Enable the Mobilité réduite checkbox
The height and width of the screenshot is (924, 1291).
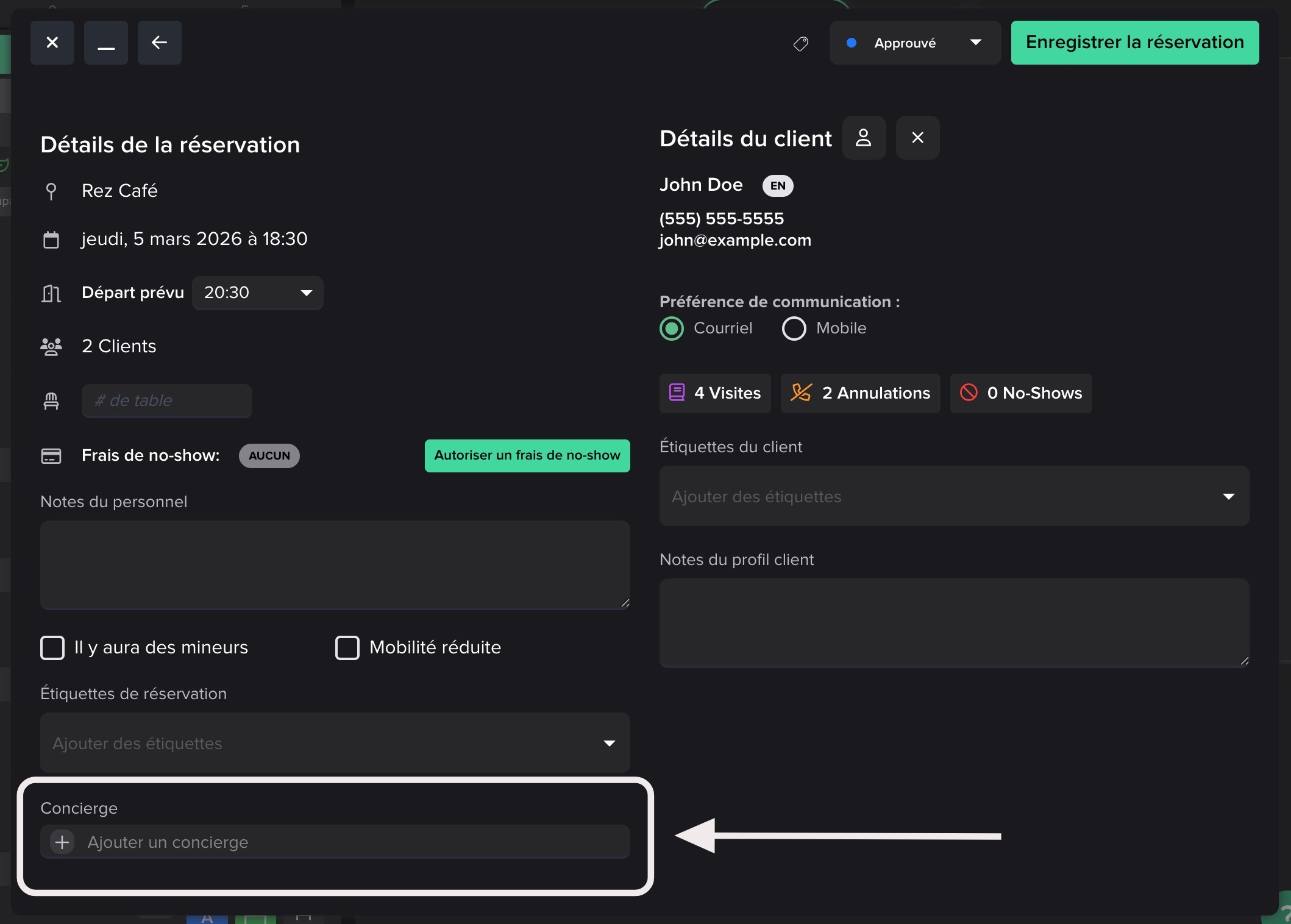347,647
